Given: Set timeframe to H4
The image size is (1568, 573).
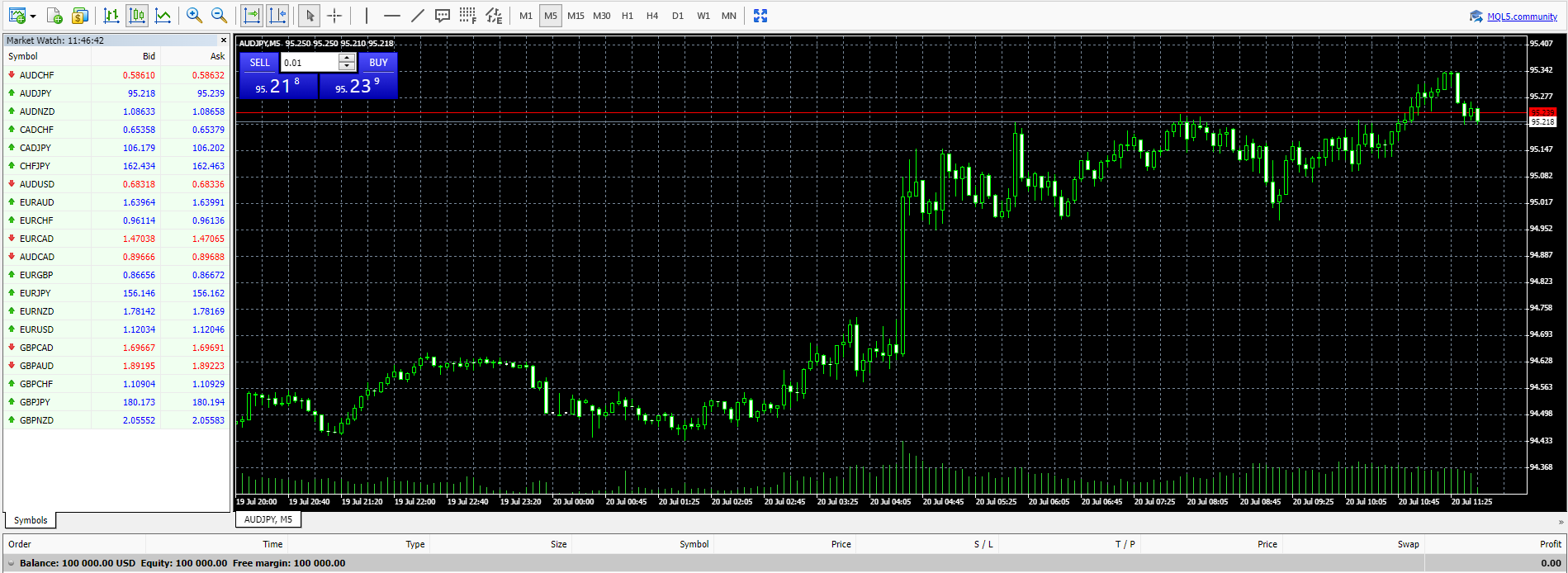Looking at the screenshot, I should [652, 16].
